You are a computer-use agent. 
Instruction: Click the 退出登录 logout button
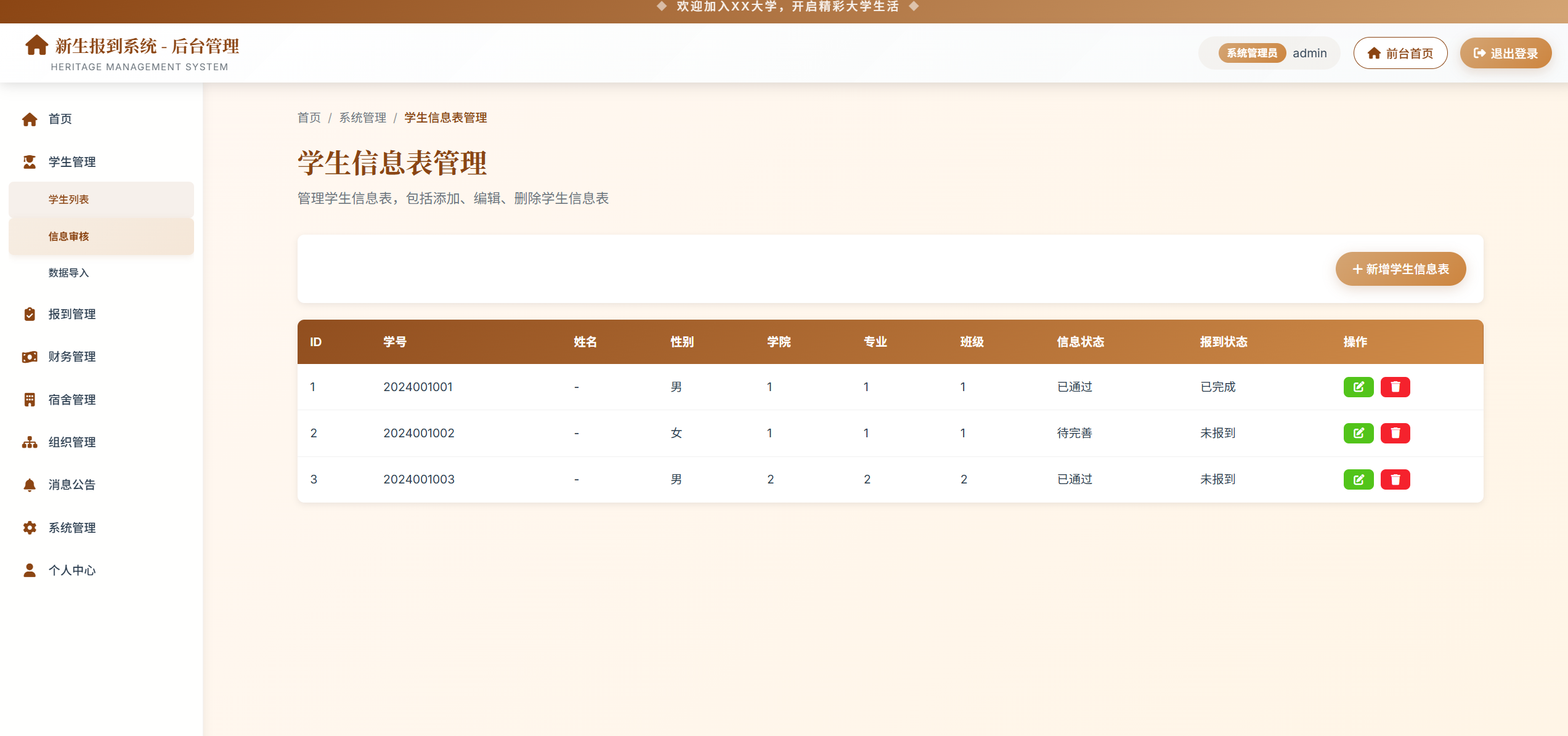coord(1505,54)
